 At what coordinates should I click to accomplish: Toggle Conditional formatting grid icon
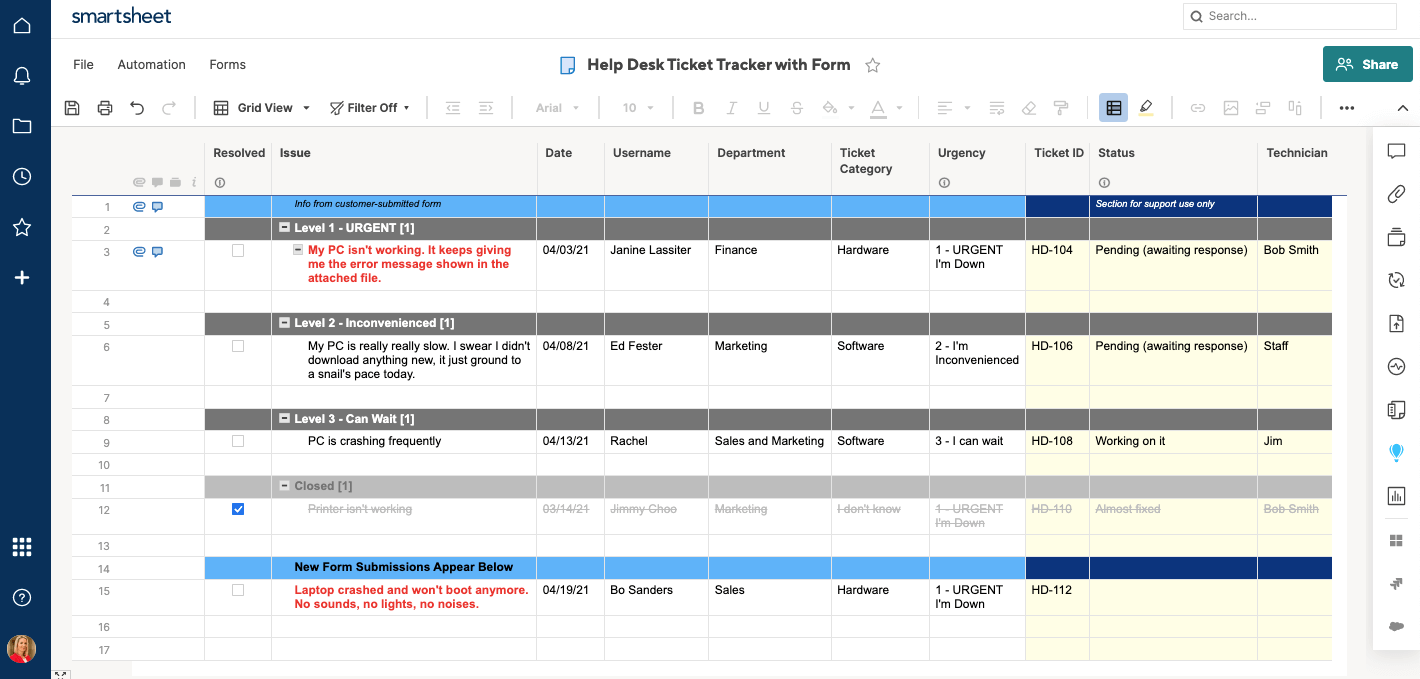pyautogui.click(x=1114, y=108)
